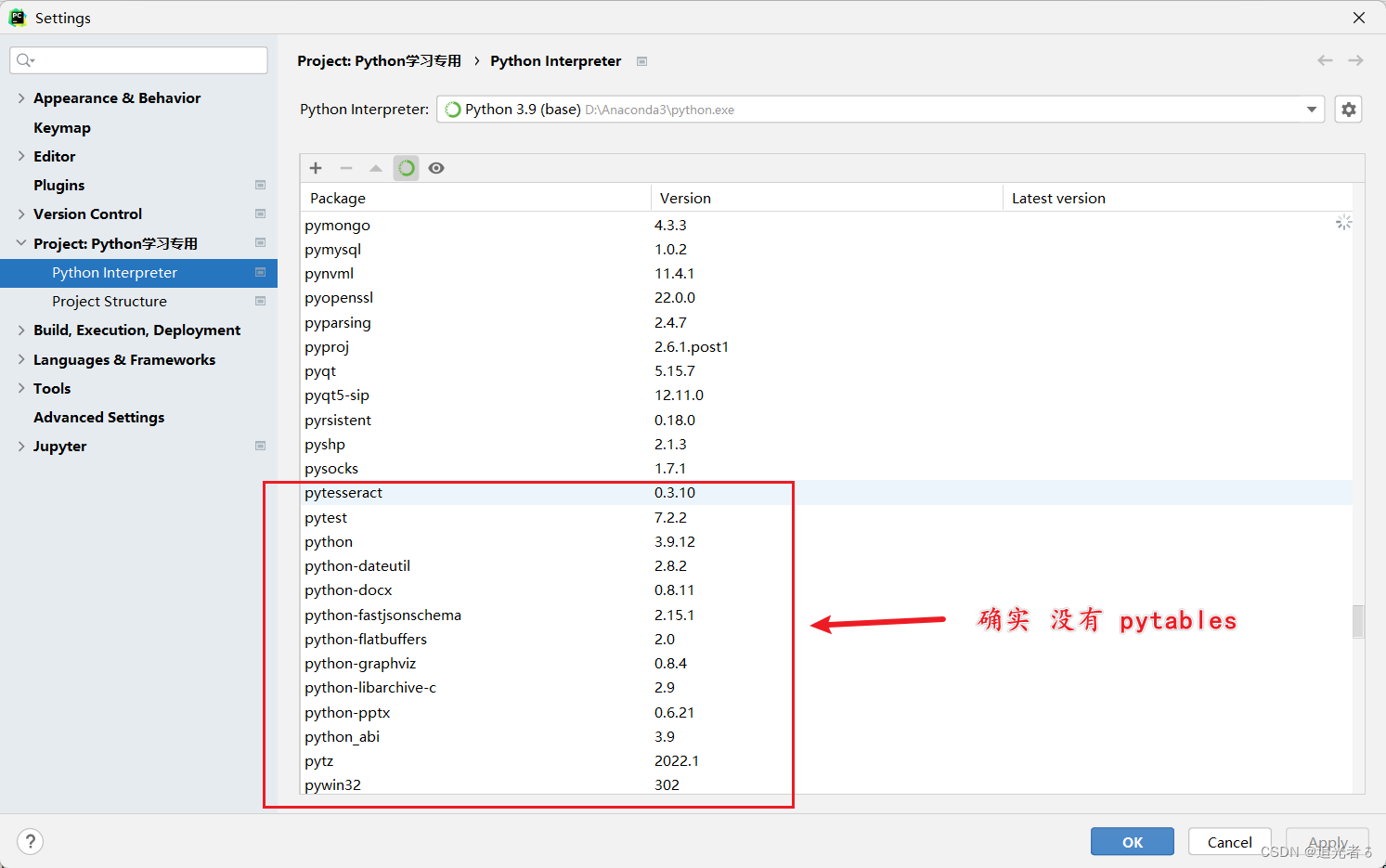Image resolution: width=1386 pixels, height=868 pixels.
Task: Expand the Appearance & Behavior section
Action: [x=21, y=97]
